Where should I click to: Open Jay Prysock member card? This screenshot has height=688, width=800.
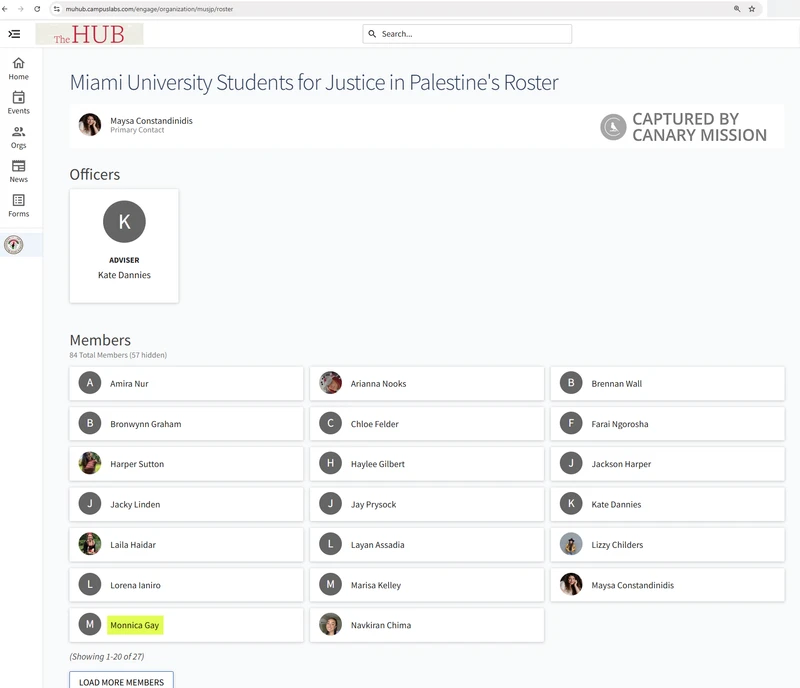pyautogui.click(x=427, y=504)
